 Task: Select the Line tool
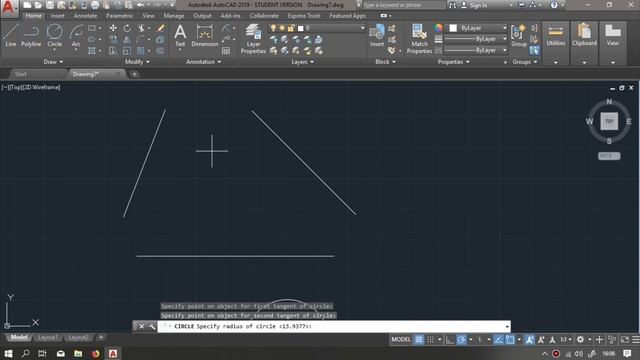(x=11, y=35)
